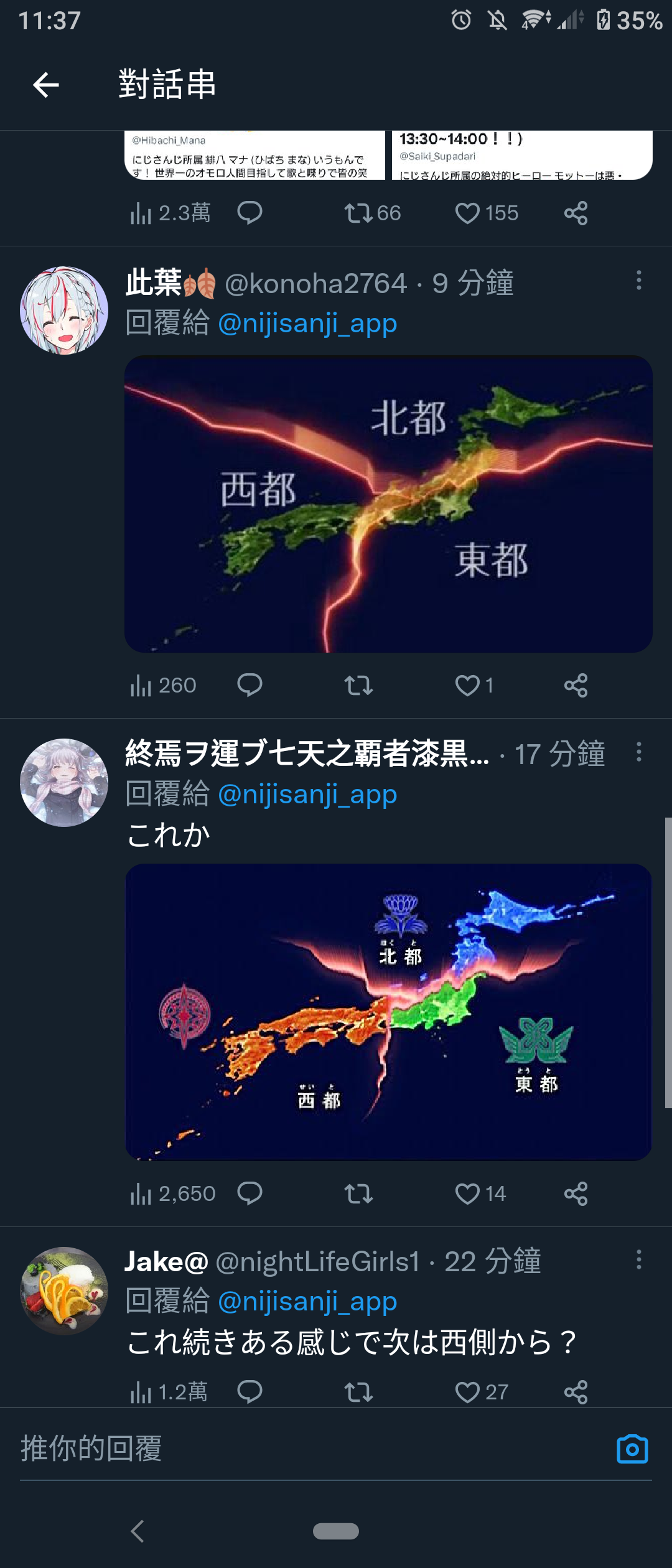The image size is (672, 1568).
Task: Retweet konoha2764's map reply
Action: click(x=358, y=686)
